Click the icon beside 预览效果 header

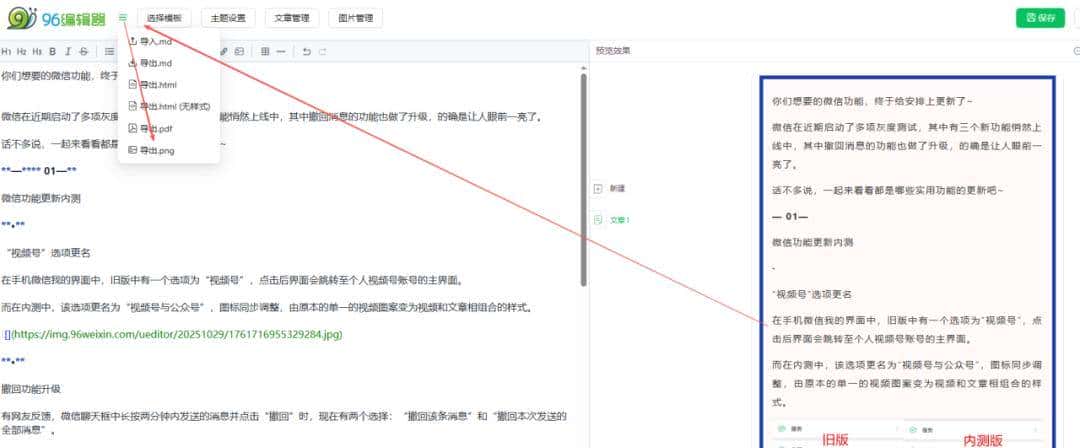1077,51
